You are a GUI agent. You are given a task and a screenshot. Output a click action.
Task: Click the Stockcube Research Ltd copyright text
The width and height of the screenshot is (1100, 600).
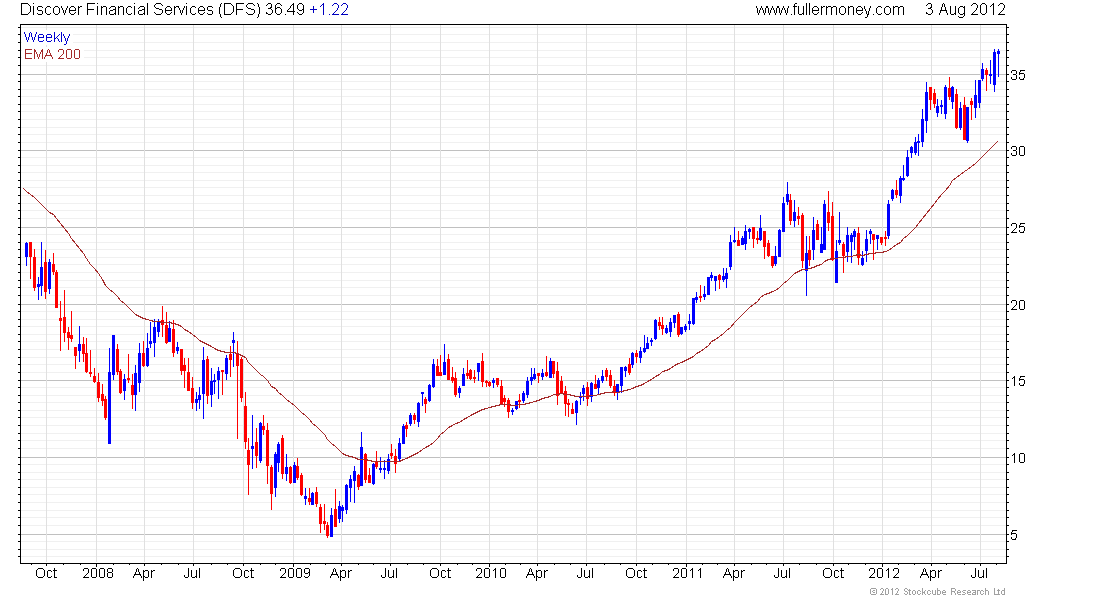937,593
